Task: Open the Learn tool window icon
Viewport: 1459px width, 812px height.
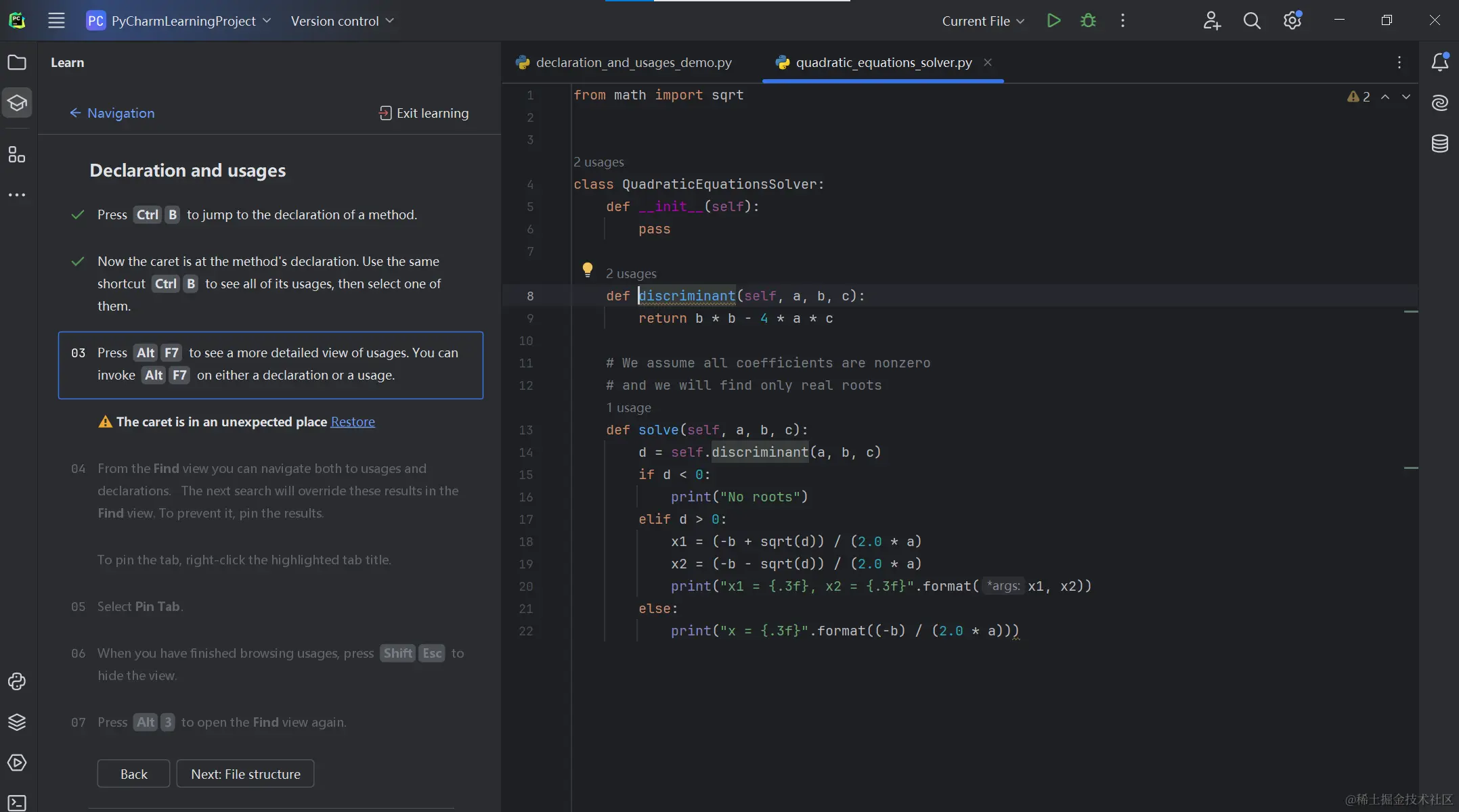Action: (17, 103)
